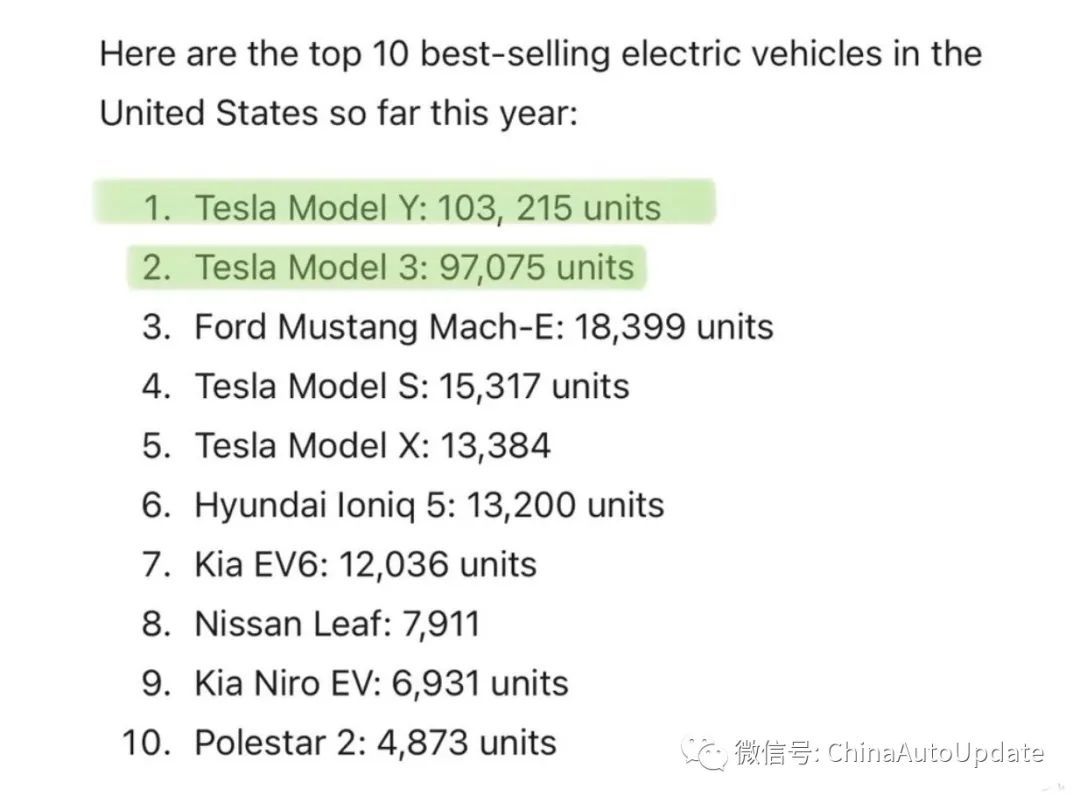Click list number 10 marker
This screenshot has height=803, width=1080.
coord(147,743)
